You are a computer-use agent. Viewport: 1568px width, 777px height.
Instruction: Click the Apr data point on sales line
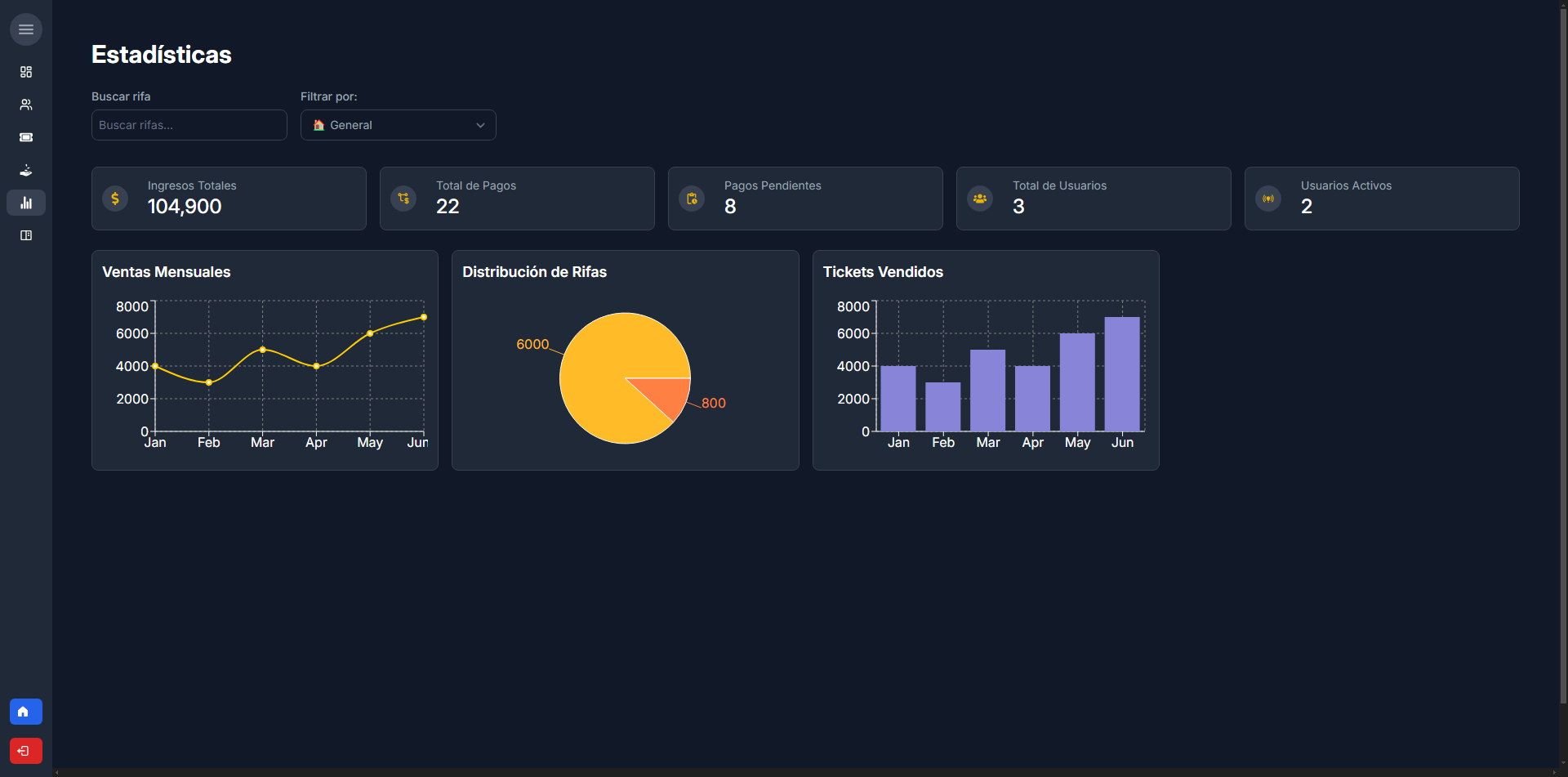tap(316, 366)
